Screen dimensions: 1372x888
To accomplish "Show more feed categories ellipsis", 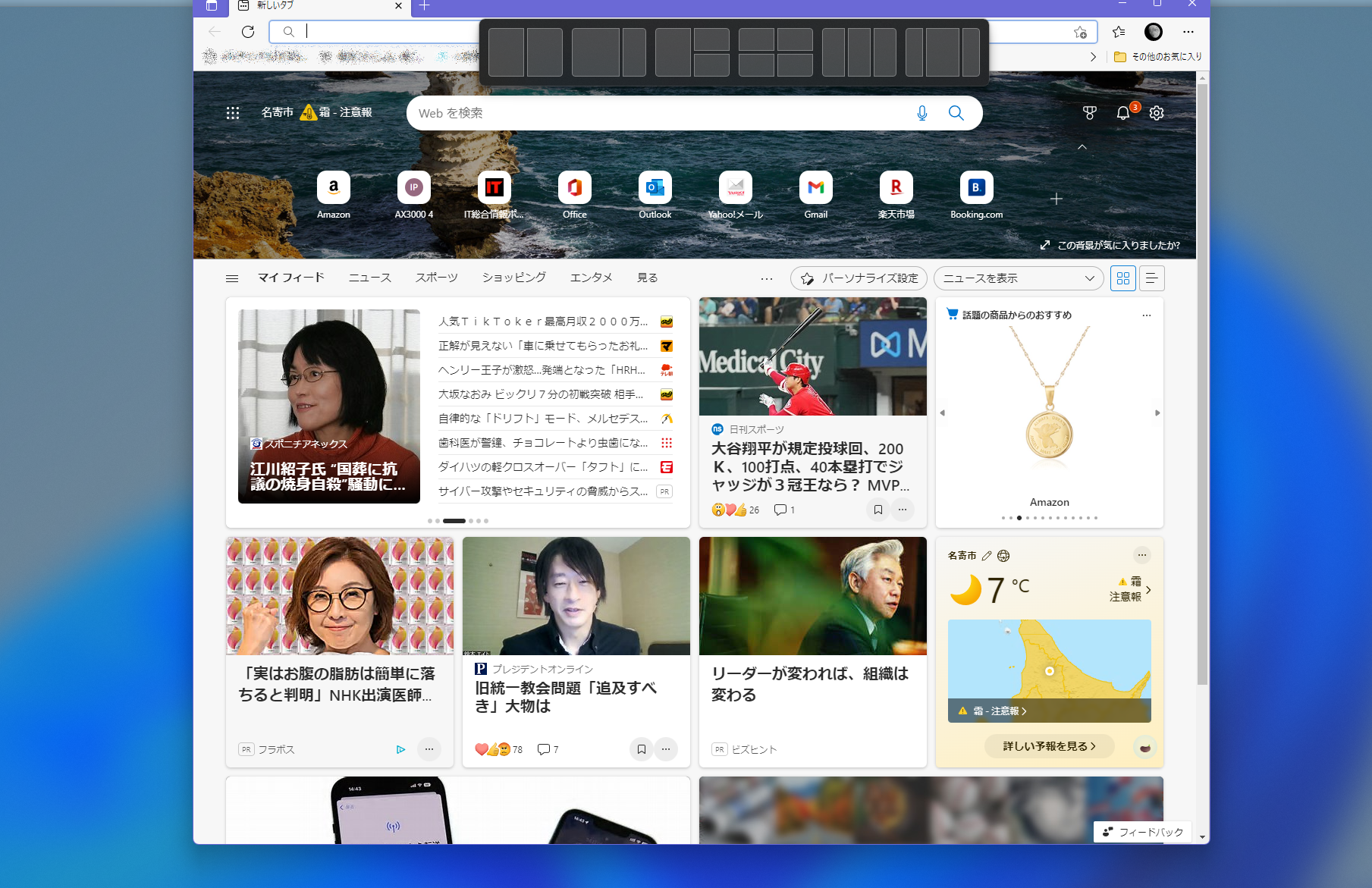I will pyautogui.click(x=767, y=278).
